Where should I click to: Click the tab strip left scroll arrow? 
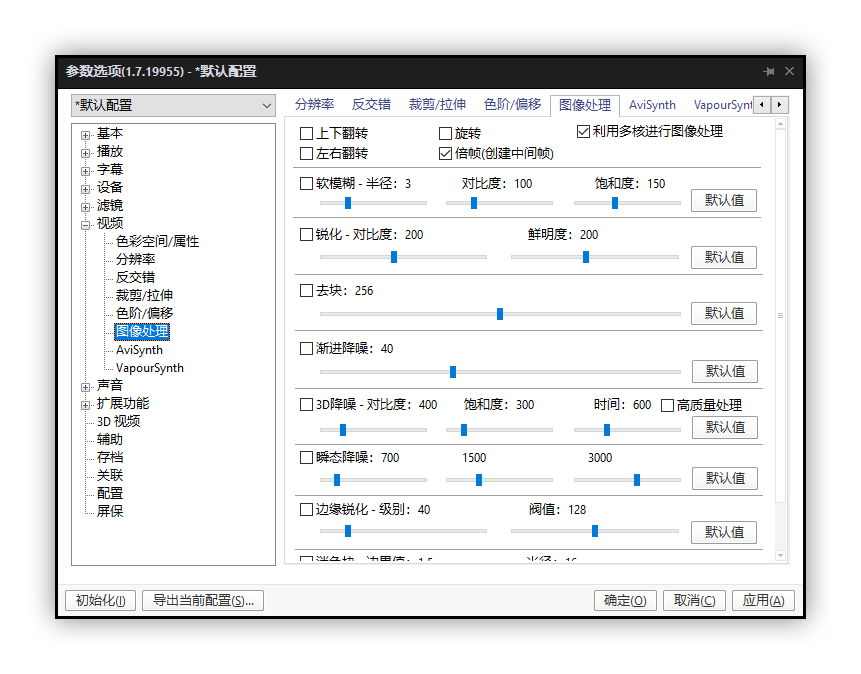tap(763, 105)
